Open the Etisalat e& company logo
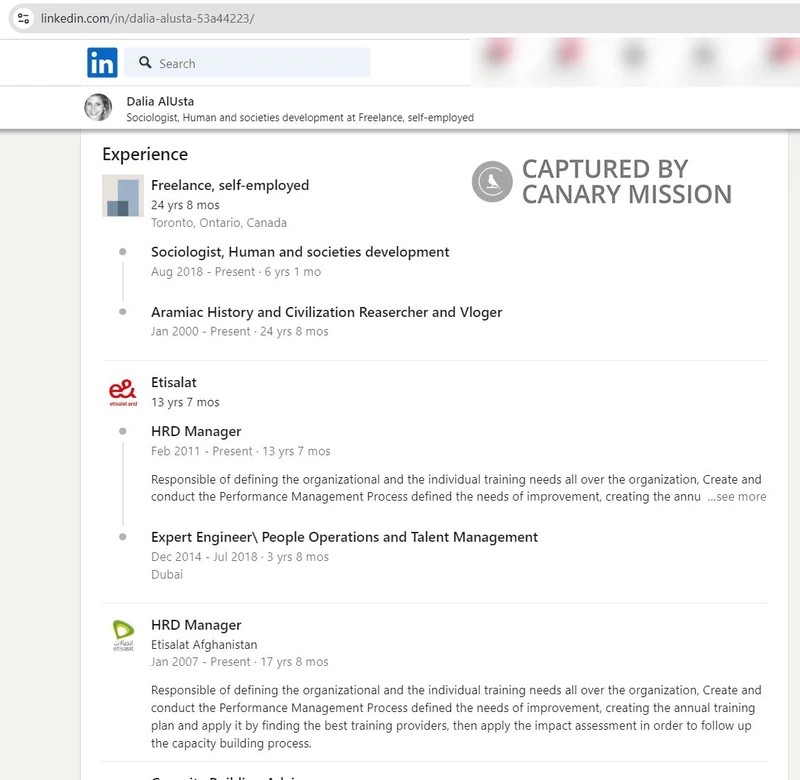 [x=123, y=392]
